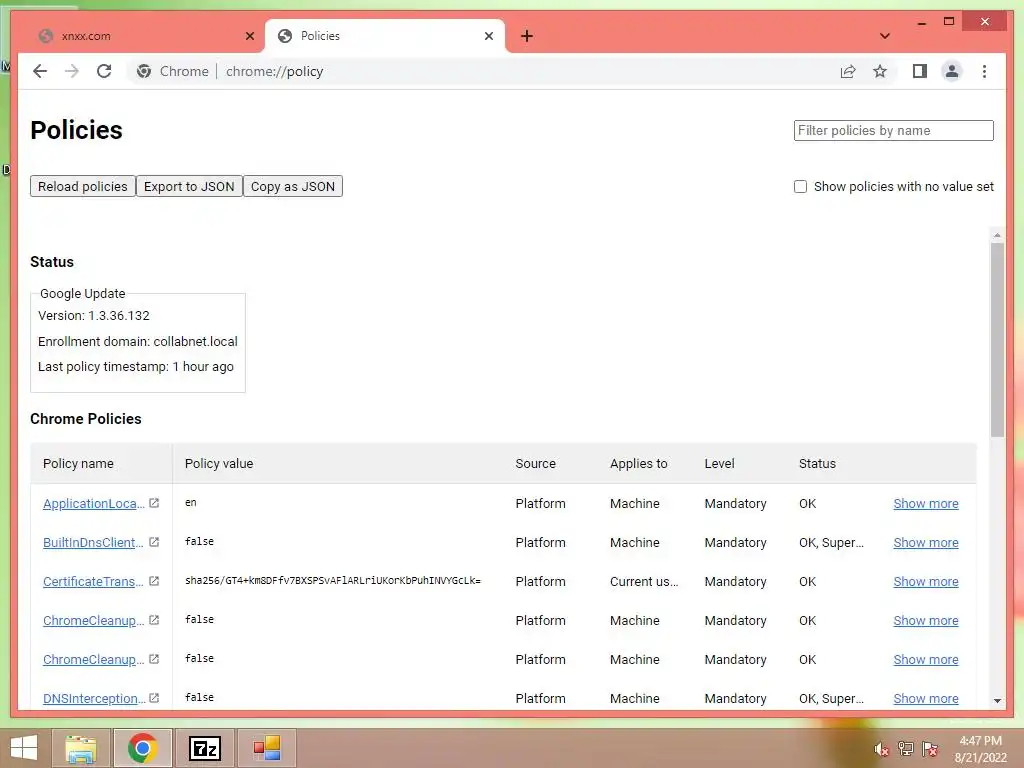Click Version: 1.3.36.132 text
Viewport: 1024px width, 768px height.
[93, 315]
